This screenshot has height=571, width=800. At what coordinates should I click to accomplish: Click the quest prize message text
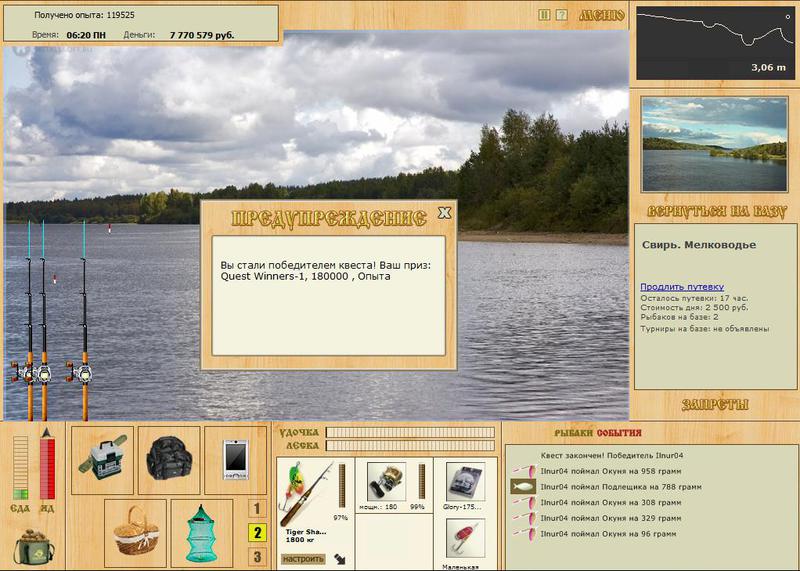(x=326, y=271)
